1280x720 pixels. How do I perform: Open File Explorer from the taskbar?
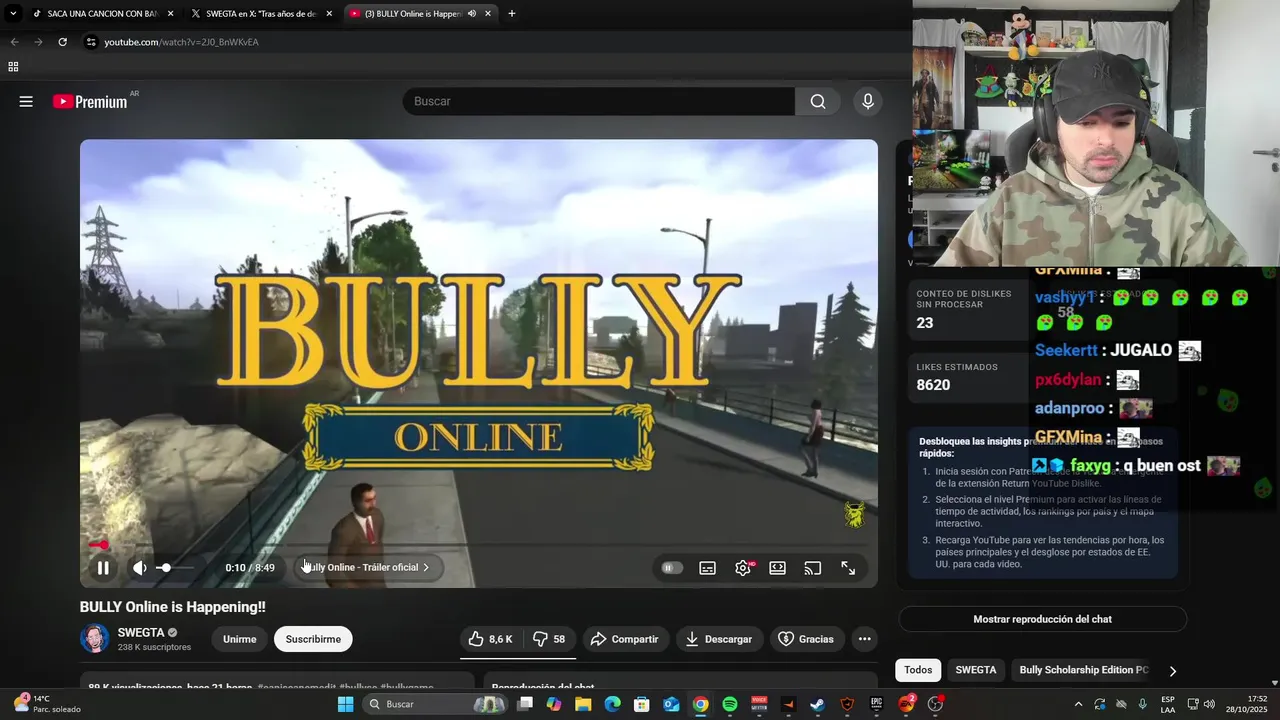583,704
